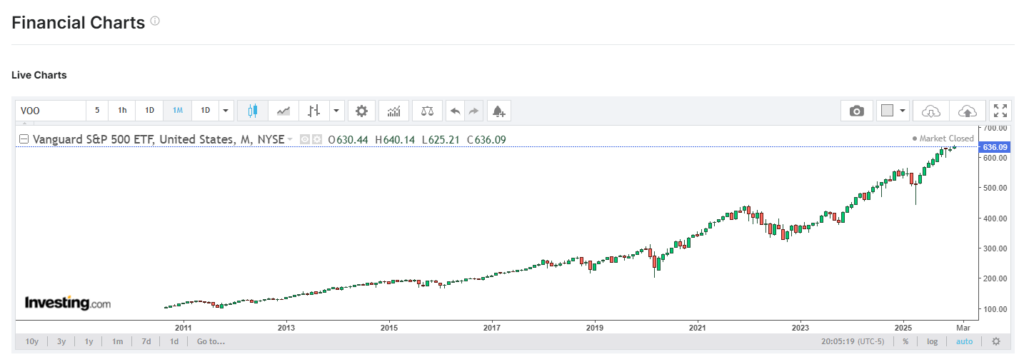Image resolution: width=1024 pixels, height=362 pixels.
Task: Open bottom-right chart settings gear
Action: [x=995, y=341]
